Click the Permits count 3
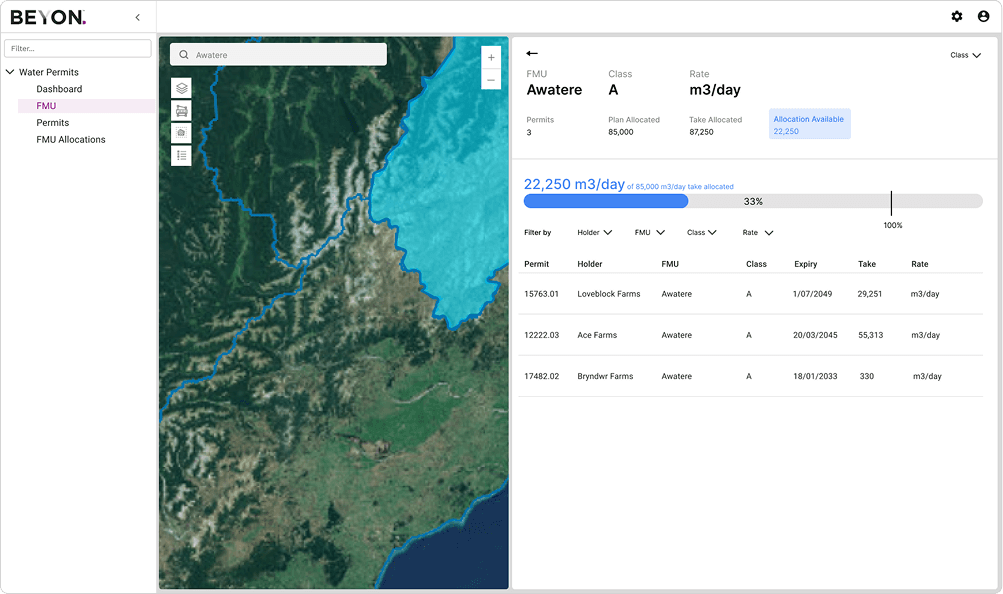The height and width of the screenshot is (594, 1003). 529,133
